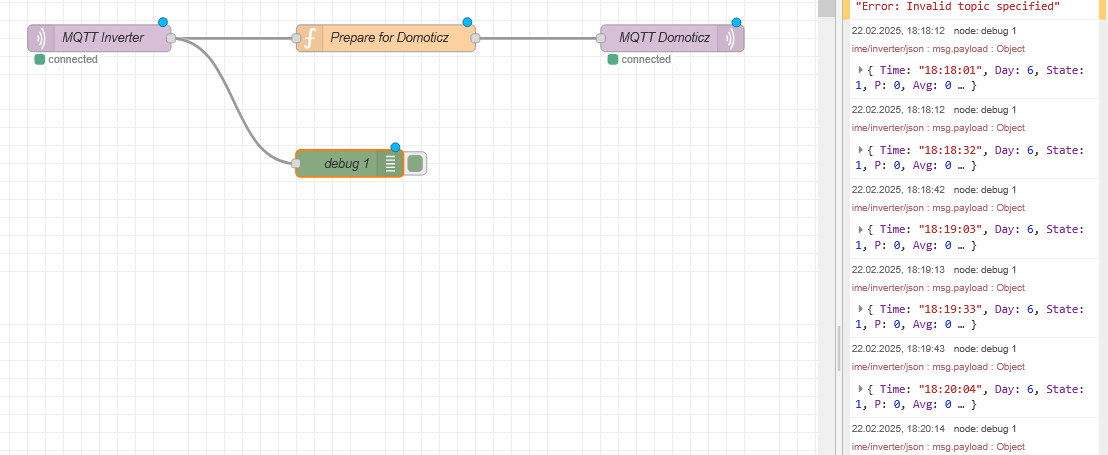
Task: Expand the debug object with Time 18:19:03
Action: click(861, 229)
